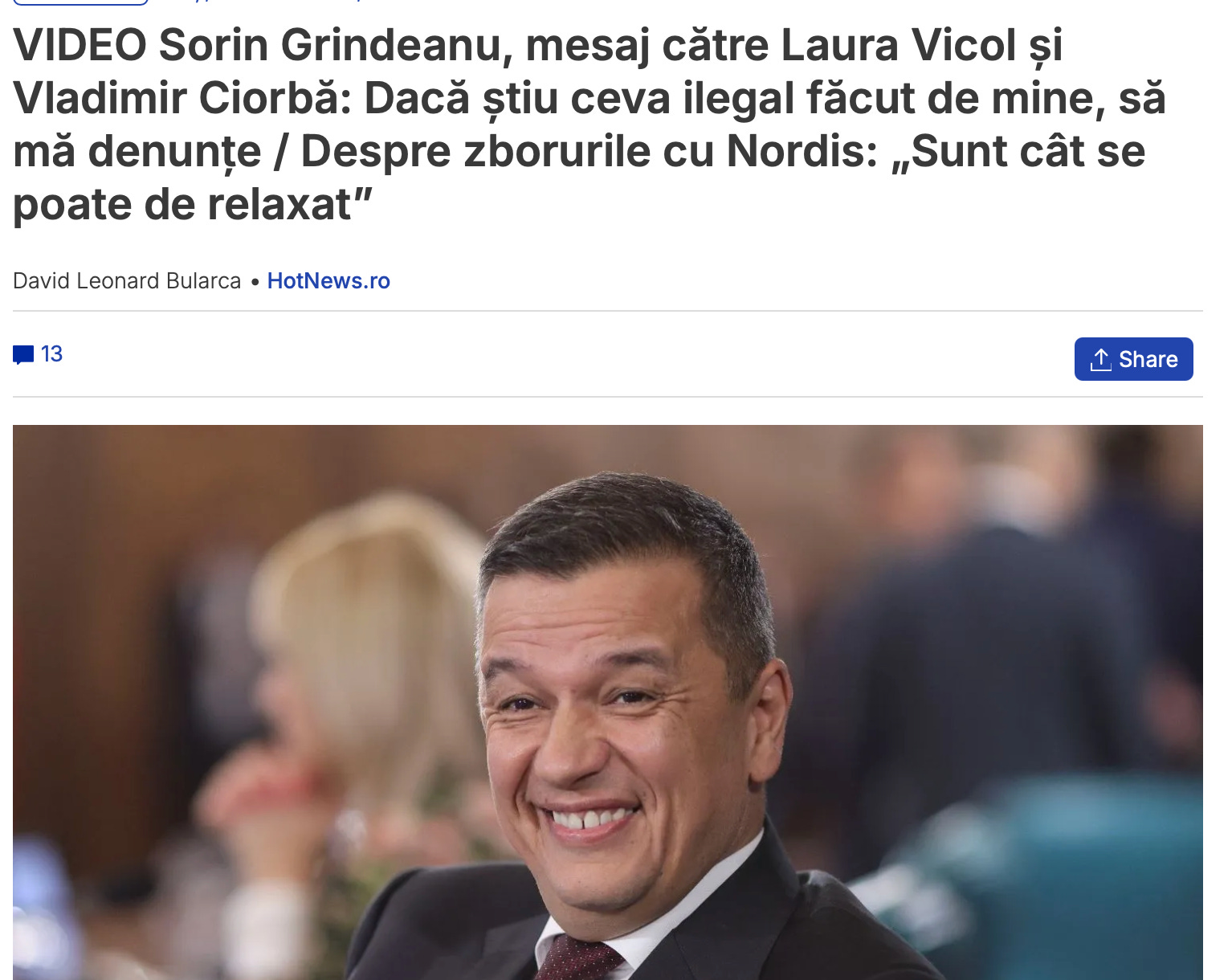Click the upload arrow icon in Share

(1100, 359)
